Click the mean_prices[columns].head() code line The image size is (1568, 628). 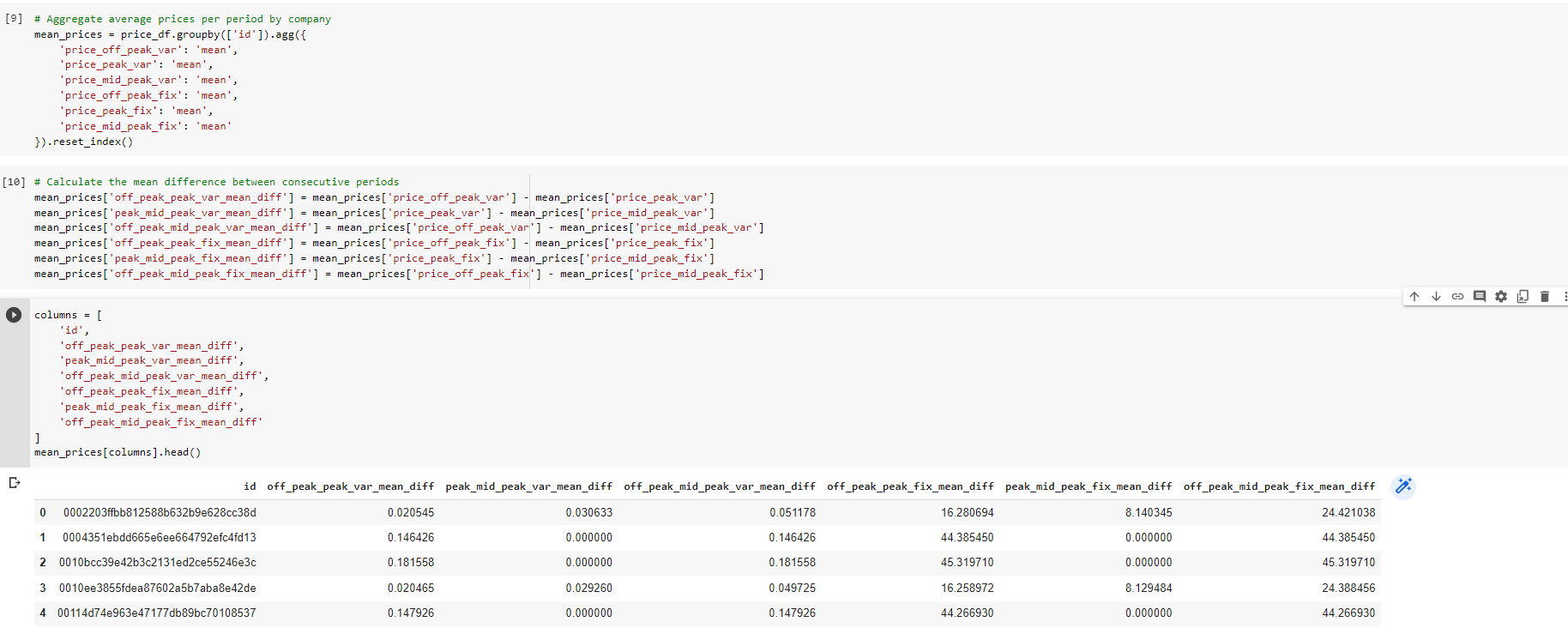118,452
